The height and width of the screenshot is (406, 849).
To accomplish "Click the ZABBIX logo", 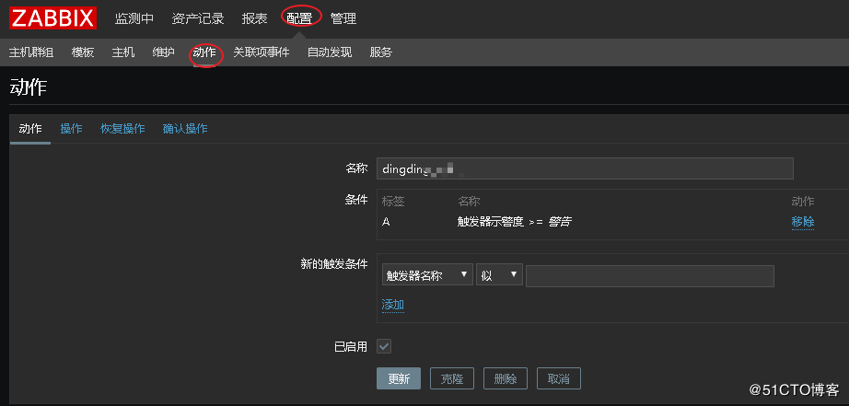I will click(53, 18).
